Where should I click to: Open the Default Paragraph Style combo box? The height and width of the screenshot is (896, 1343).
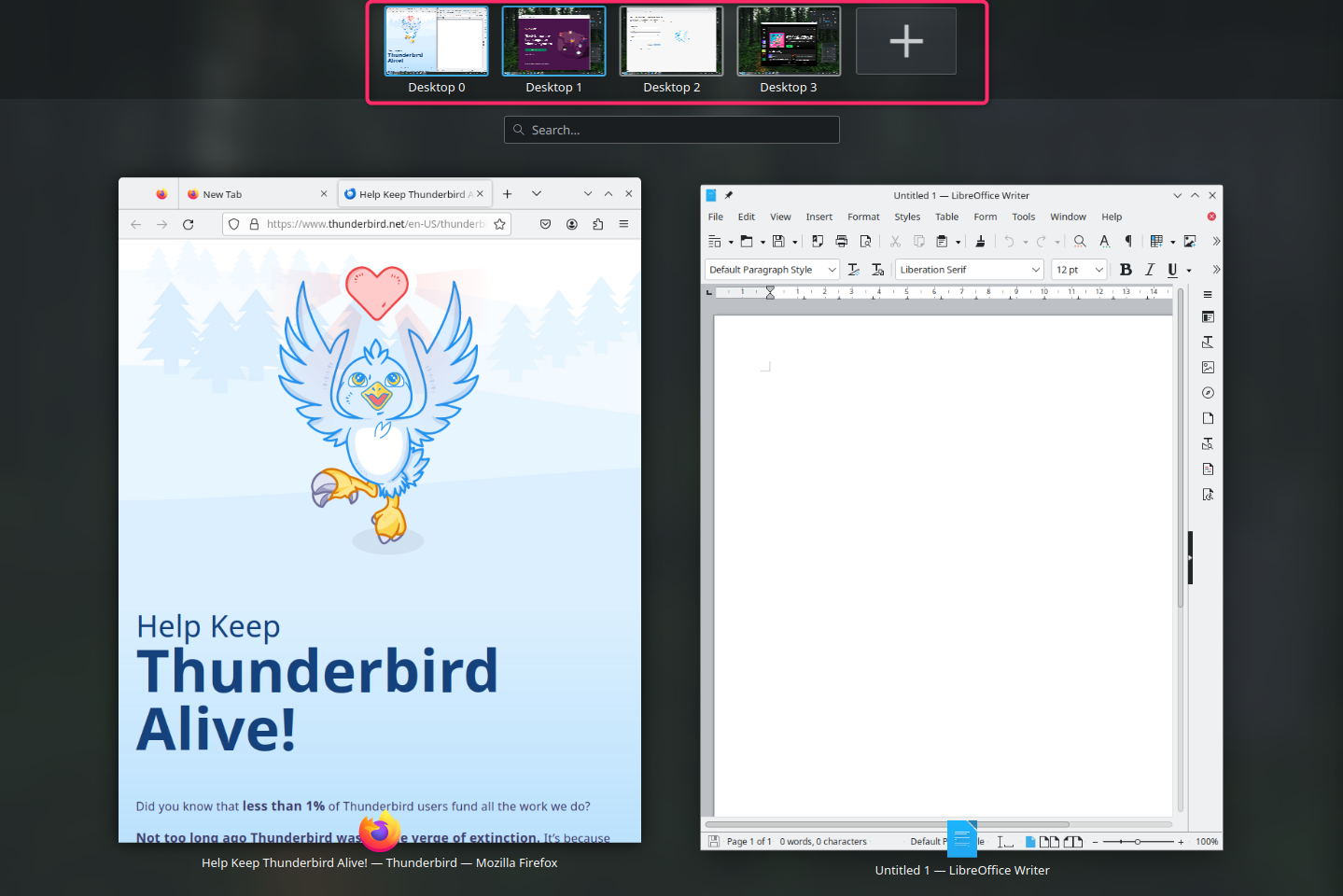[x=773, y=270]
